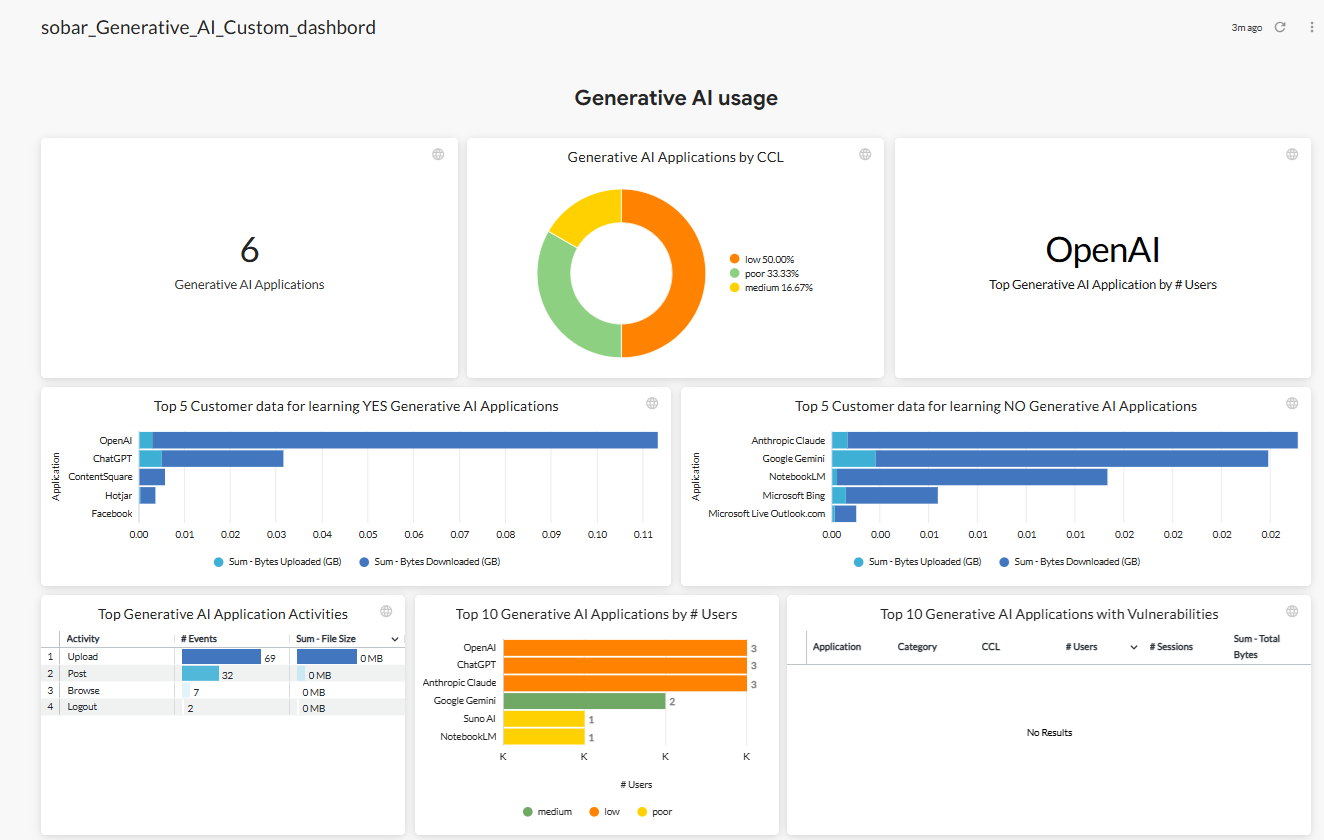Click the '69' events value for Upload
Image resolution: width=1324 pixels, height=840 pixels.
[270, 658]
